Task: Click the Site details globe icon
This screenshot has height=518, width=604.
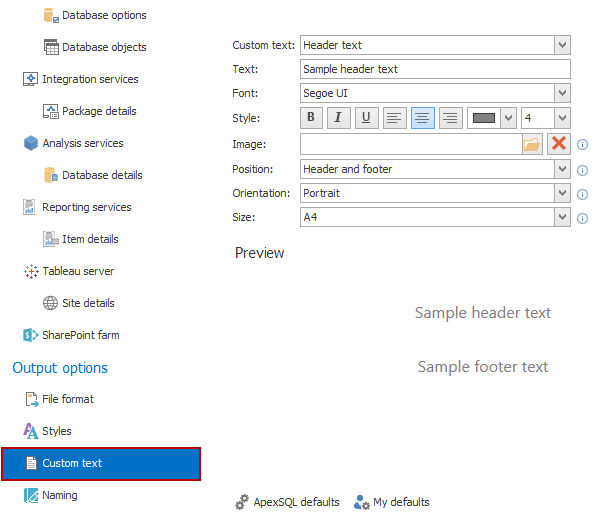Action: click(50, 303)
